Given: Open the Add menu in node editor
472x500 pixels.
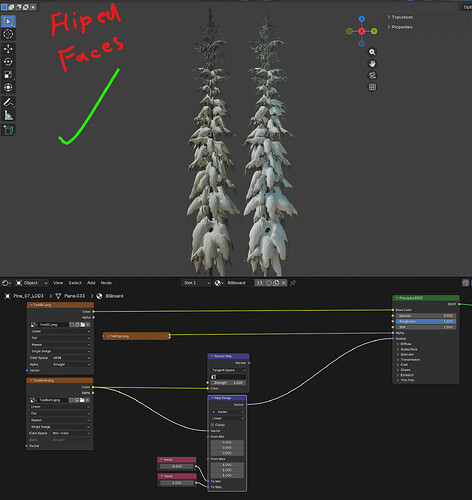Looking at the screenshot, I should coord(91,283).
